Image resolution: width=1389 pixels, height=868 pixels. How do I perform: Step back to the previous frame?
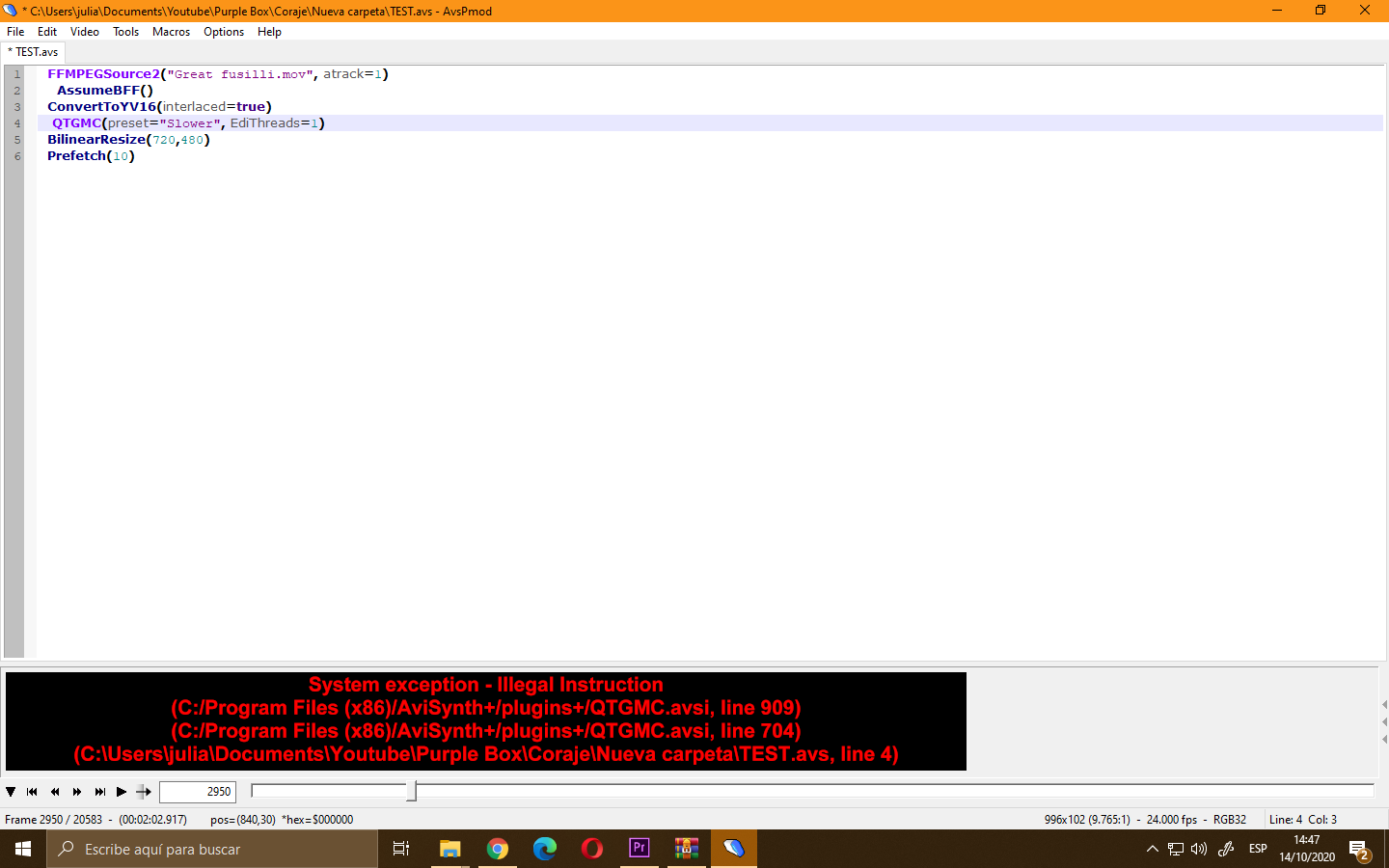click(55, 792)
